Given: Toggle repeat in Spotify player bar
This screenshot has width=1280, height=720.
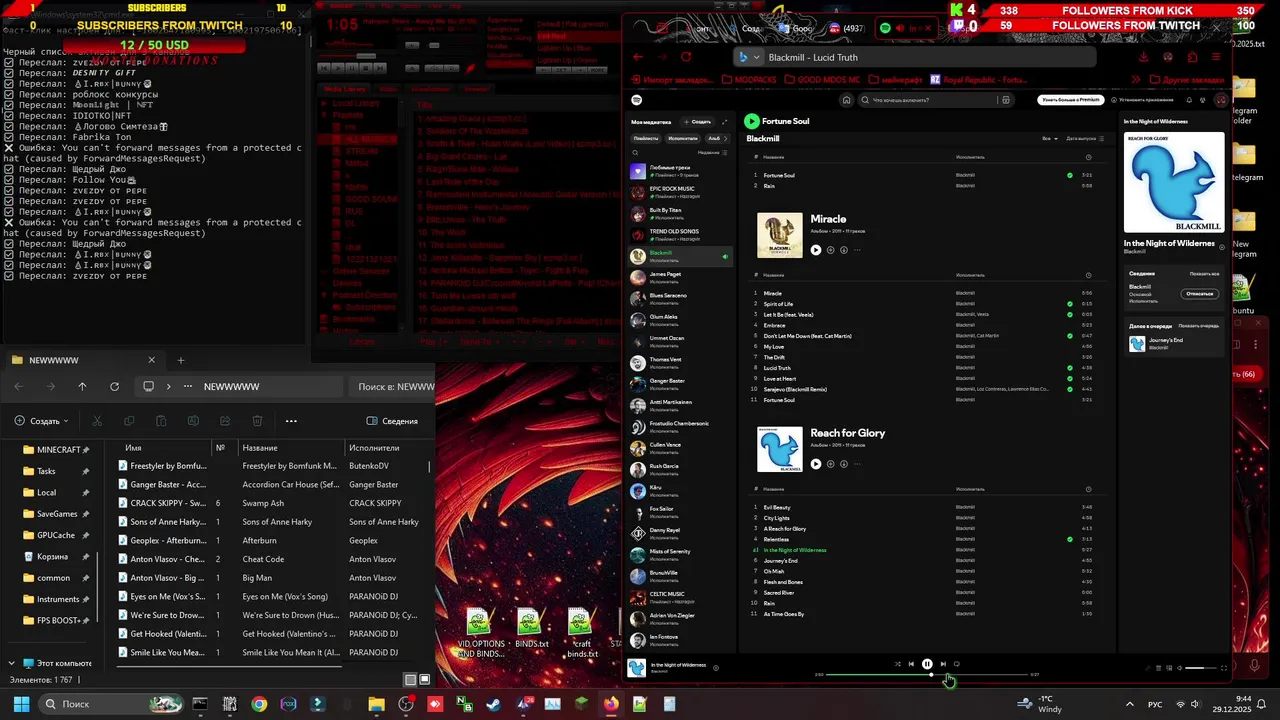Looking at the screenshot, I should coord(957,664).
